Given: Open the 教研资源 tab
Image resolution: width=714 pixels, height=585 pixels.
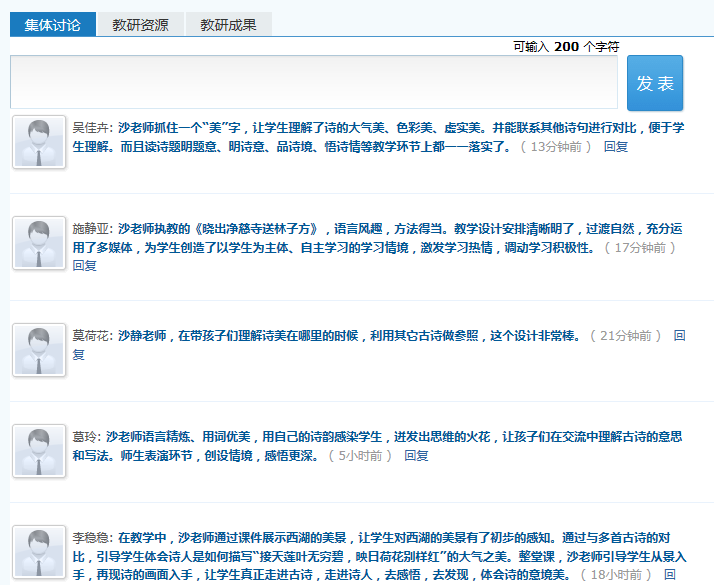Looking at the screenshot, I should click(x=140, y=25).
